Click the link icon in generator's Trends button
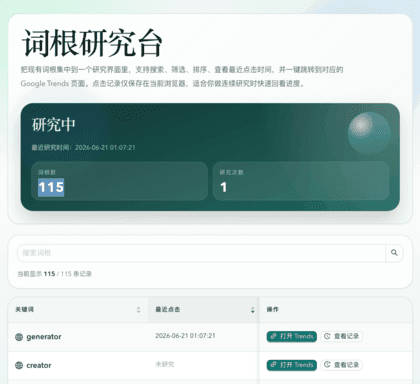Screen dimensions: 420x384 point(274,336)
